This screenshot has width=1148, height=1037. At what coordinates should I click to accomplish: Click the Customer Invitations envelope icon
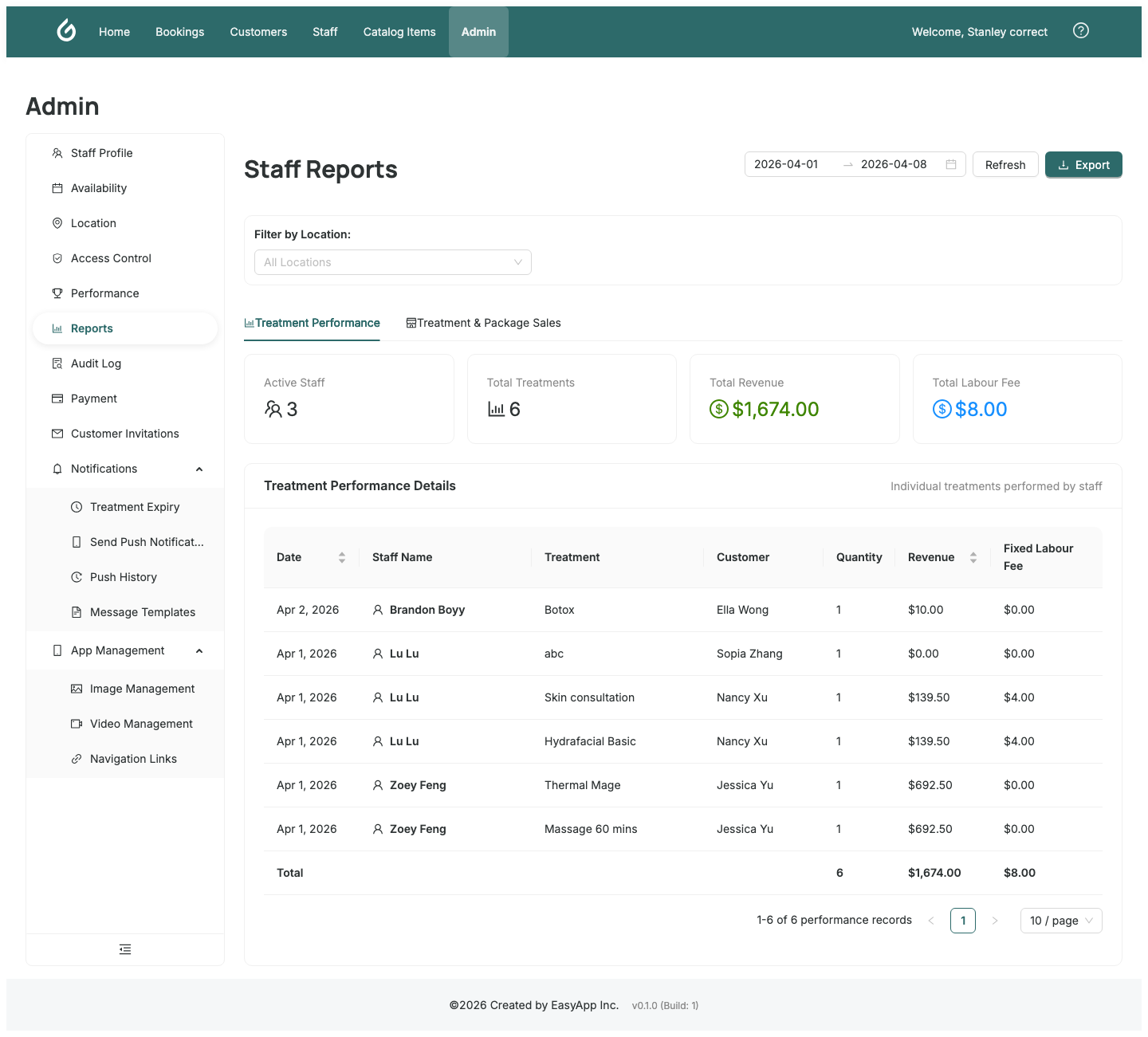click(57, 434)
